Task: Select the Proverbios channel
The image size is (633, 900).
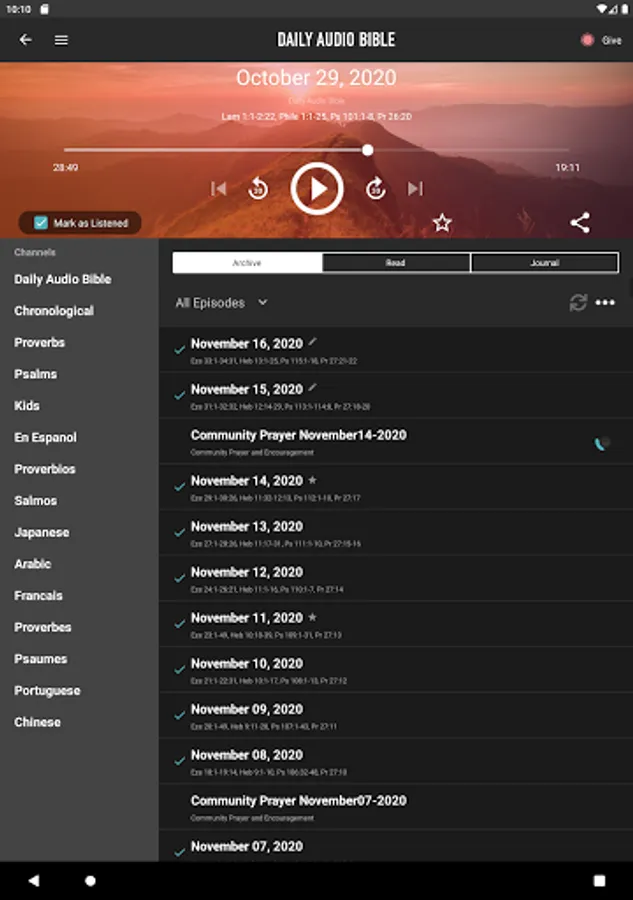Action: 45,469
